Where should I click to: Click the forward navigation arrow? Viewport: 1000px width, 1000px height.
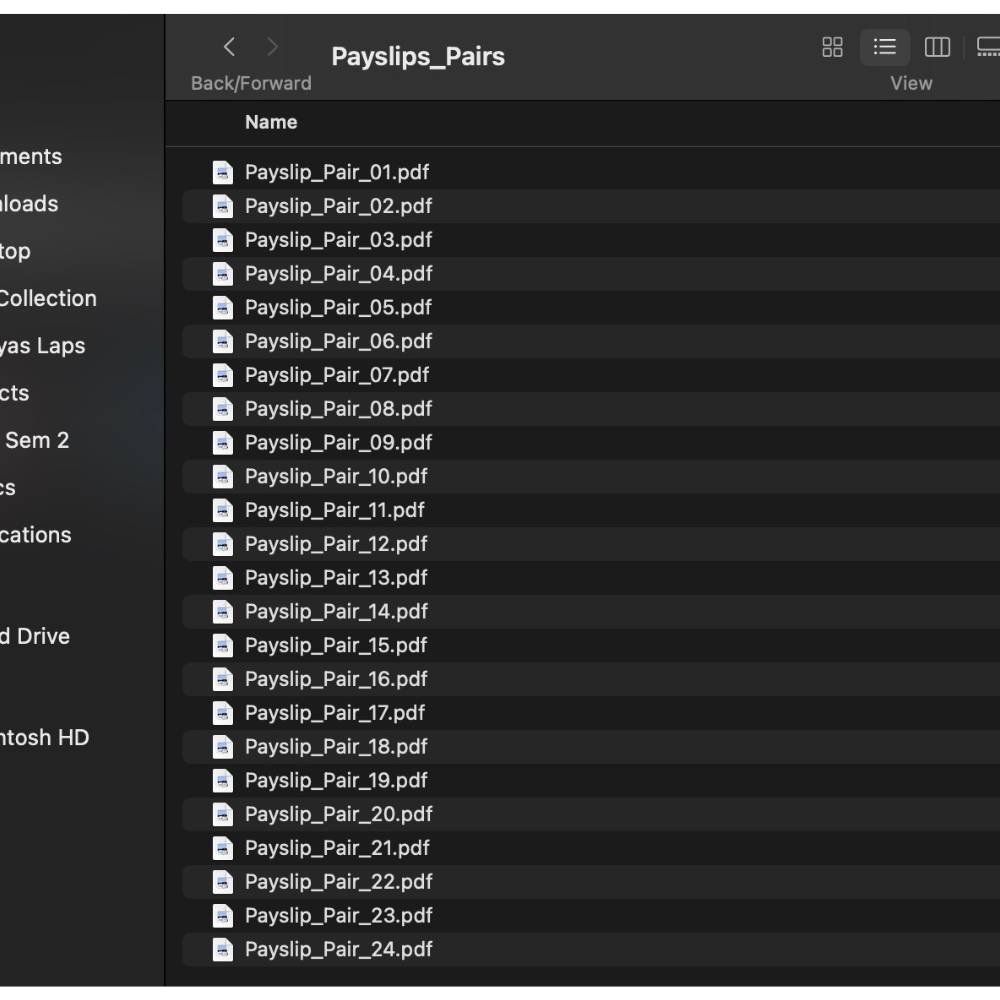tap(272, 46)
